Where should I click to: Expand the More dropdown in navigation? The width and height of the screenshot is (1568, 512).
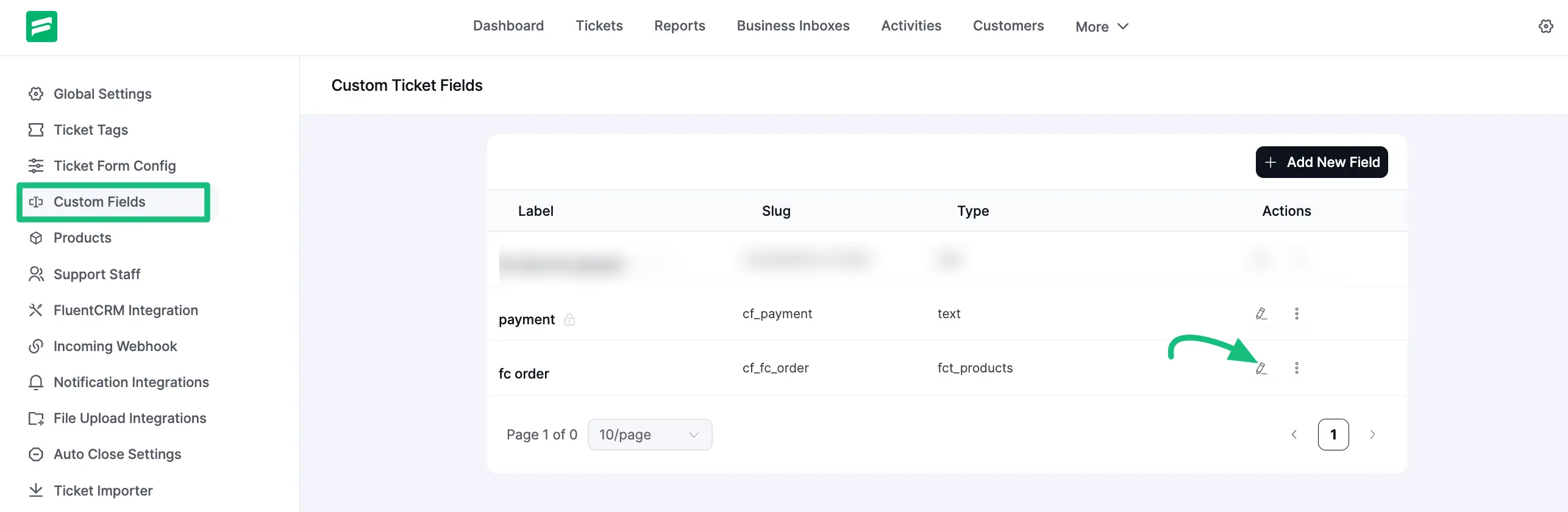click(1102, 27)
